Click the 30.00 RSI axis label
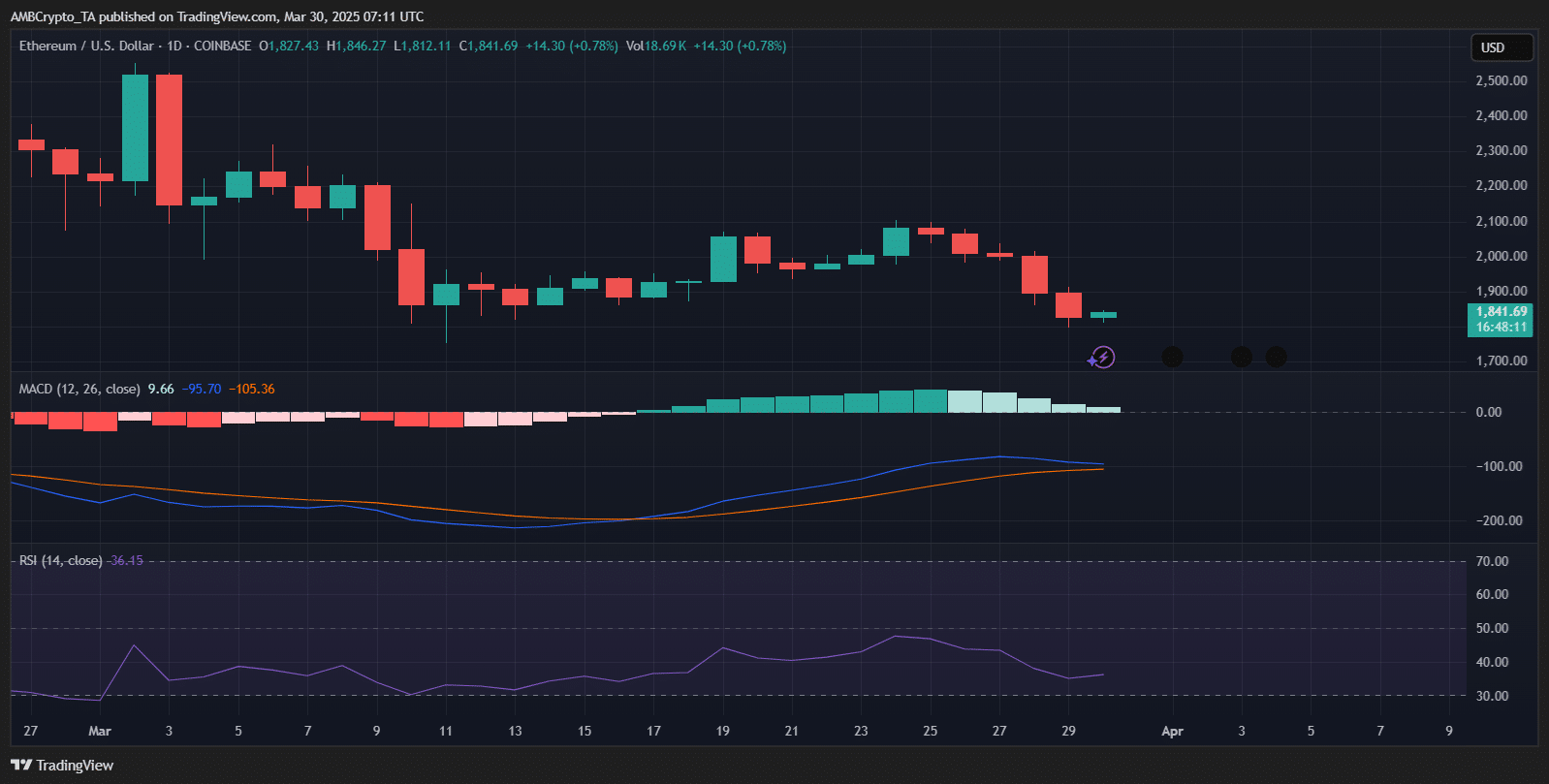Image resolution: width=1549 pixels, height=784 pixels. [1493, 696]
